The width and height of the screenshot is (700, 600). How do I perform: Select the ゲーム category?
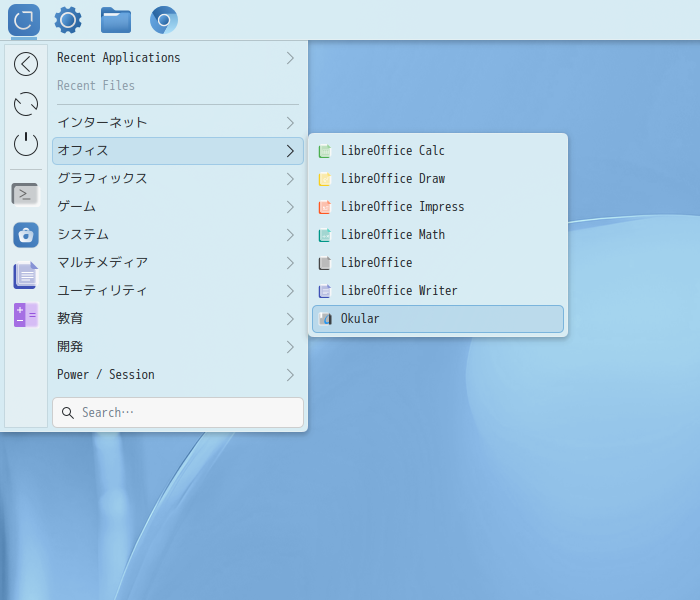click(x=178, y=207)
